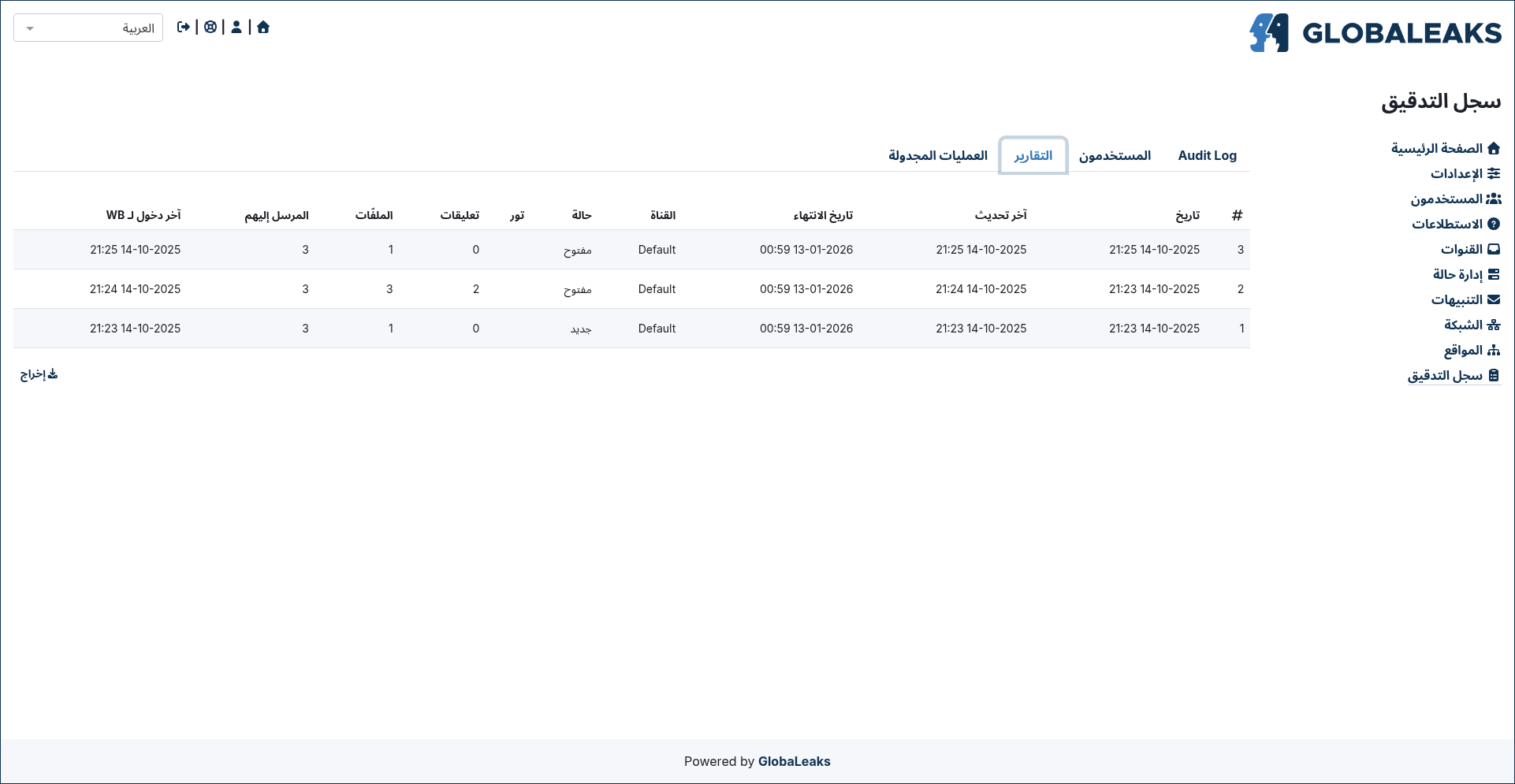Click the تاريخ column header
Image resolution: width=1515 pixels, height=784 pixels.
pos(1187,215)
